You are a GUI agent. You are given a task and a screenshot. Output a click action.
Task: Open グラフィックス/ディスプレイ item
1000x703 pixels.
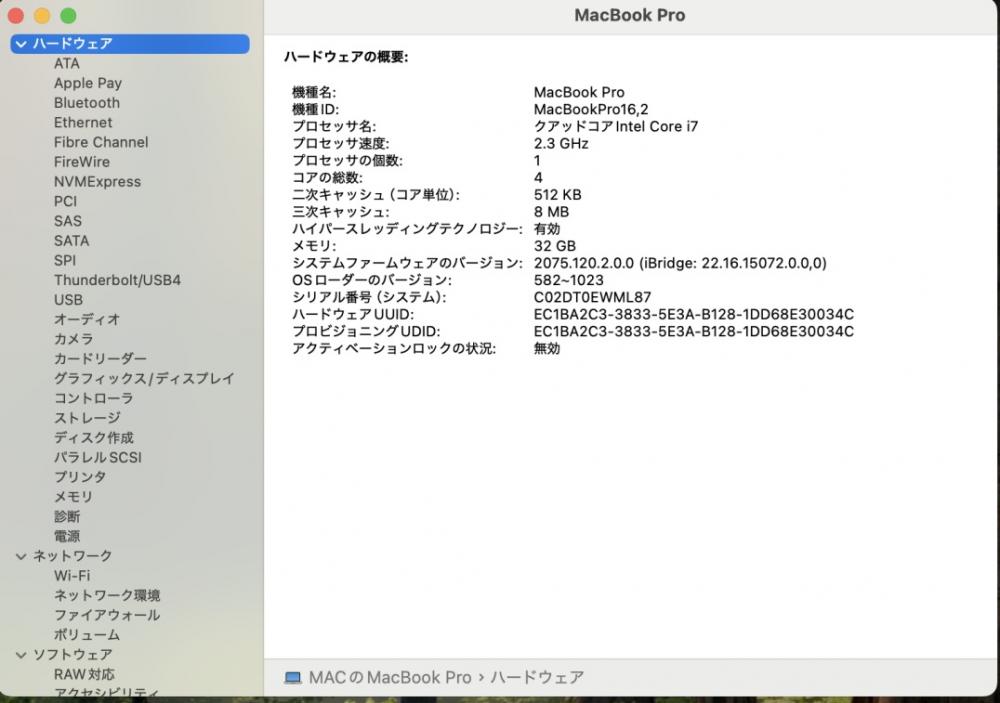[x=144, y=378]
